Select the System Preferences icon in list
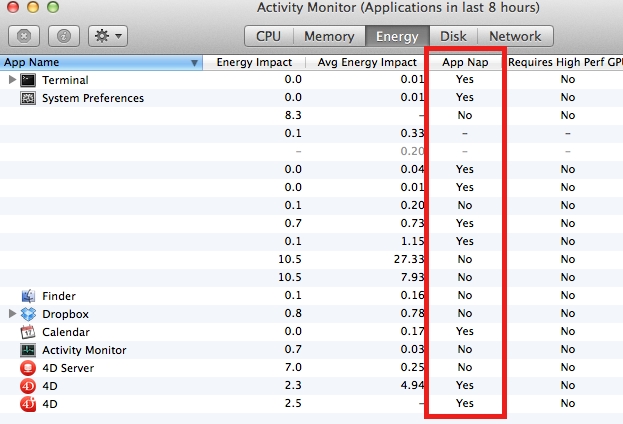The image size is (623, 424). tap(28, 98)
